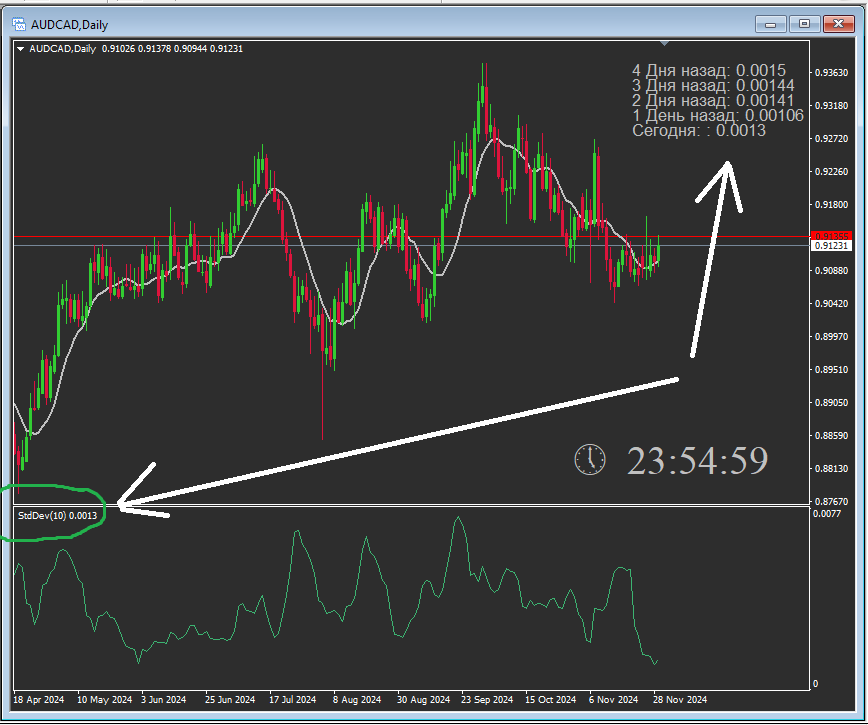Expand the AUDCAD,Daily chart dropdown triangle
The image size is (868, 725).
(x=20, y=49)
